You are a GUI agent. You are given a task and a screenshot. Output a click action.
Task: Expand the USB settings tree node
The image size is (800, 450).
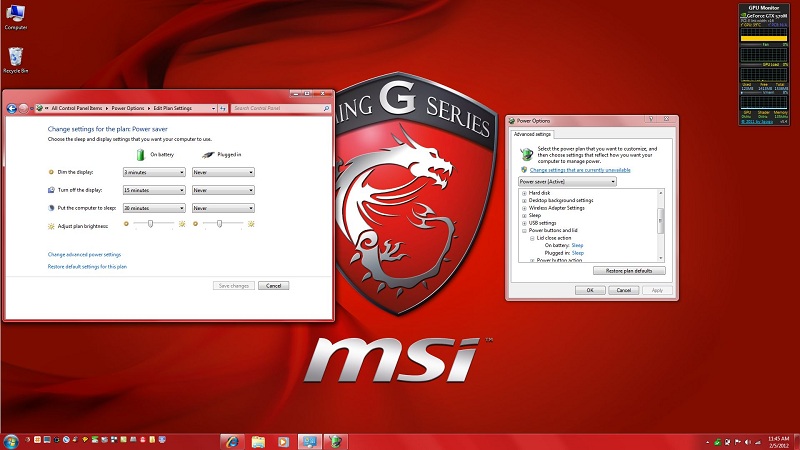coord(524,223)
